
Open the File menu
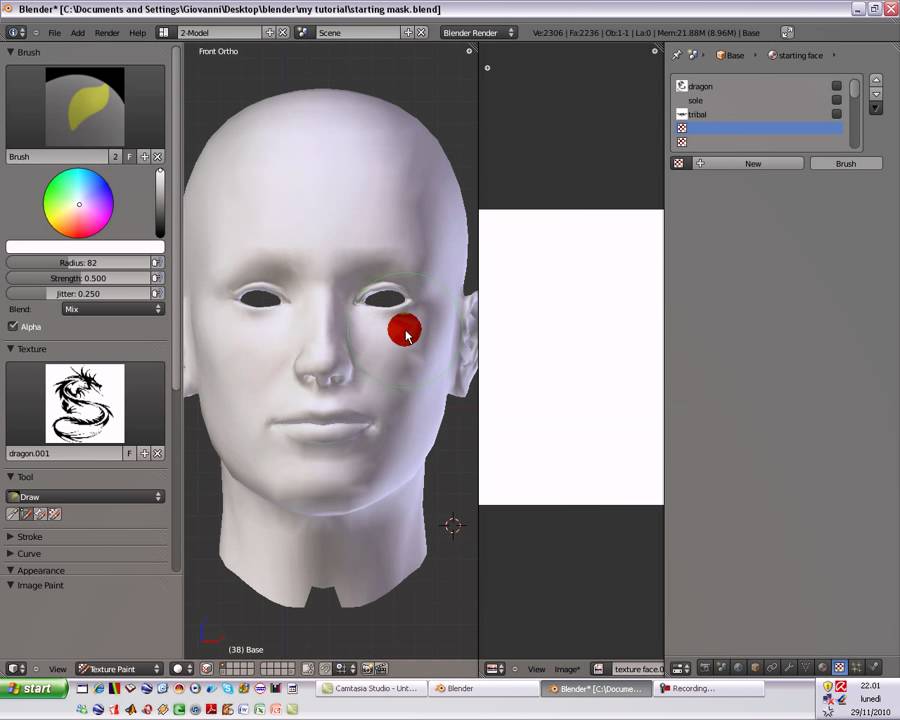55,33
